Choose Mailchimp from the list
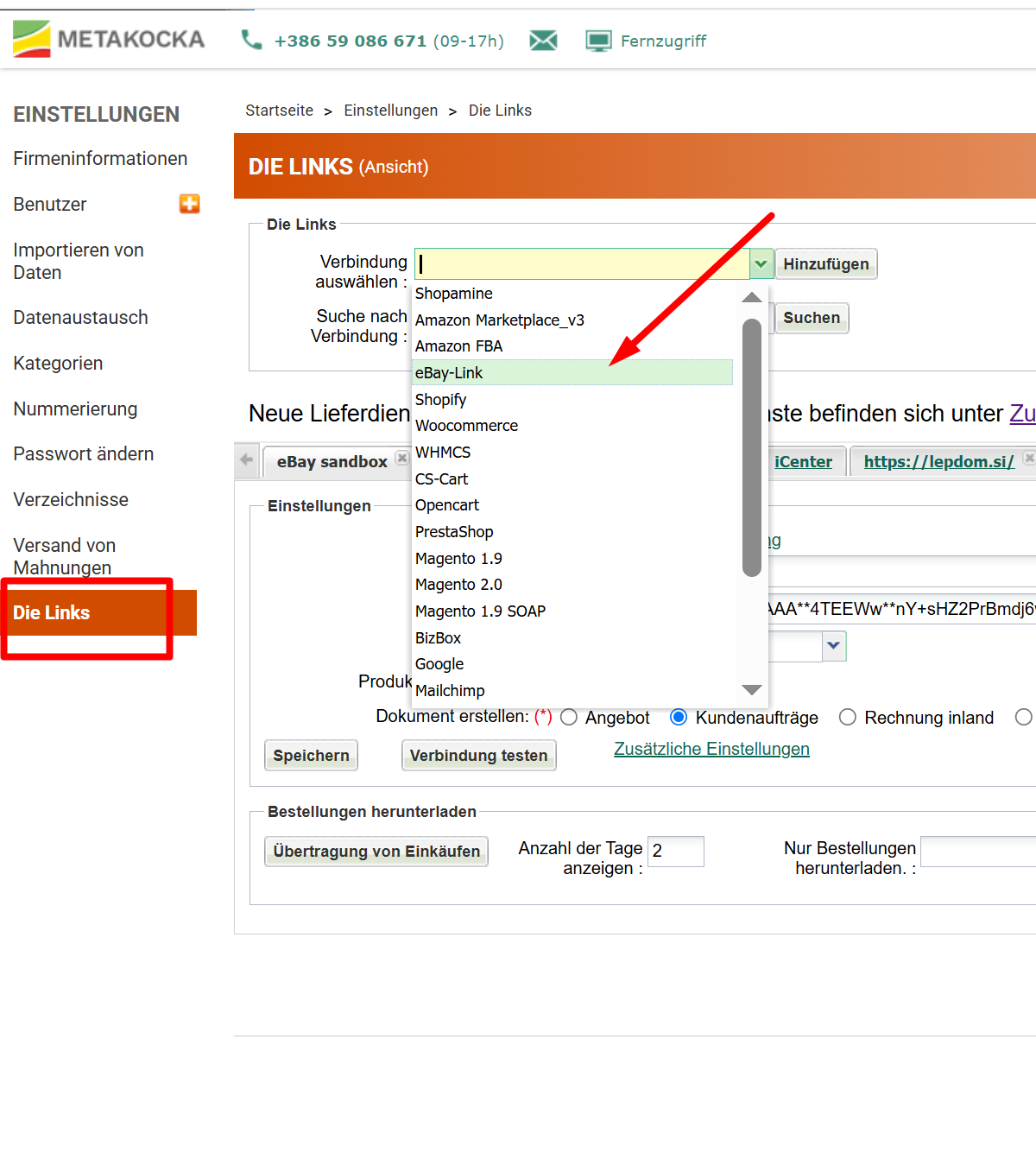The width and height of the screenshot is (1036, 1153). (573, 691)
